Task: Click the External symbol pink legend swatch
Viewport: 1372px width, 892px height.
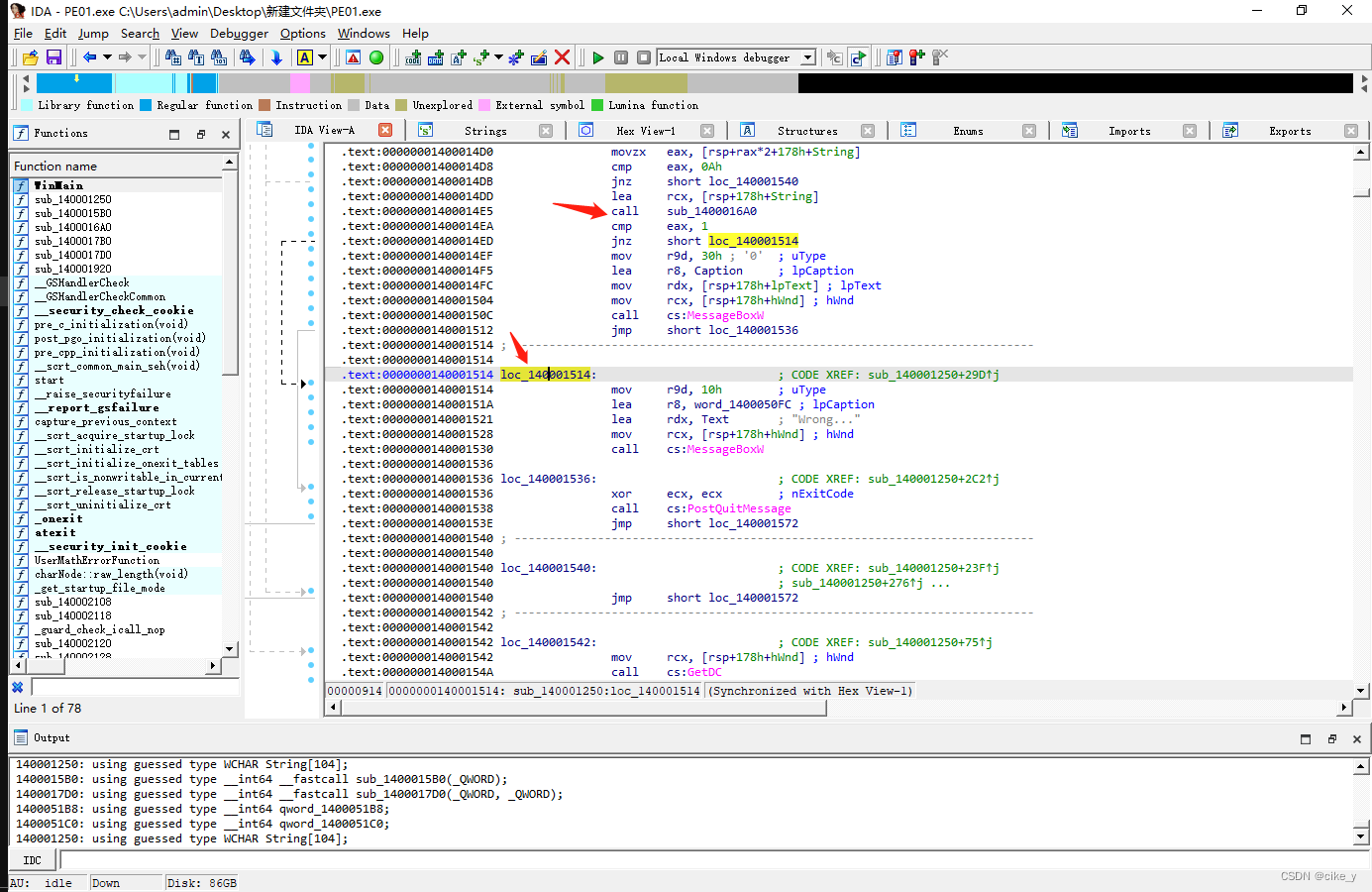Action: pyautogui.click(x=484, y=105)
